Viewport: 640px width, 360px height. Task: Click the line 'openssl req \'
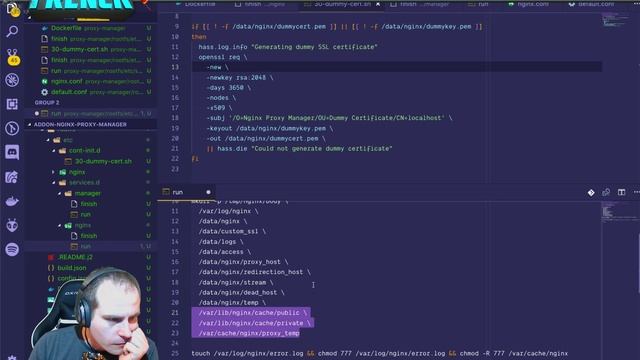coord(223,57)
